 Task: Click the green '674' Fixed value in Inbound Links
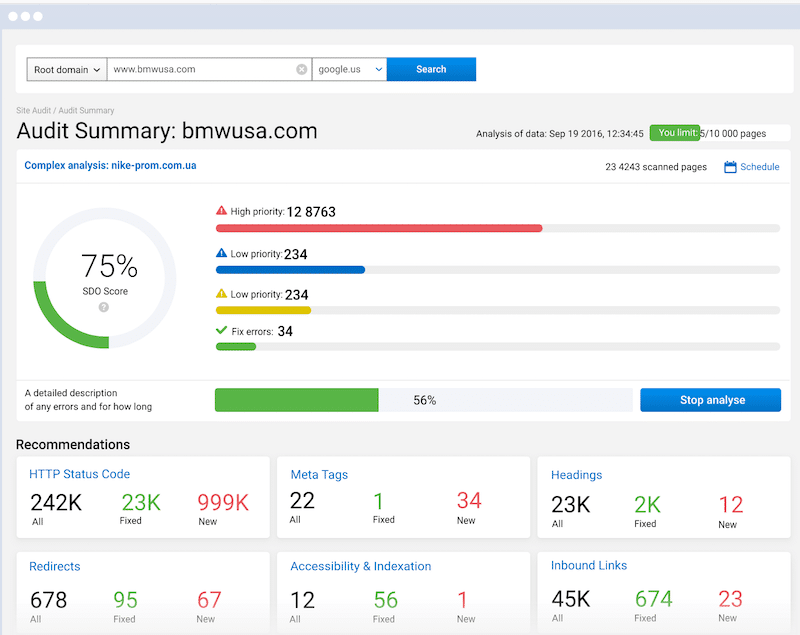click(x=654, y=599)
